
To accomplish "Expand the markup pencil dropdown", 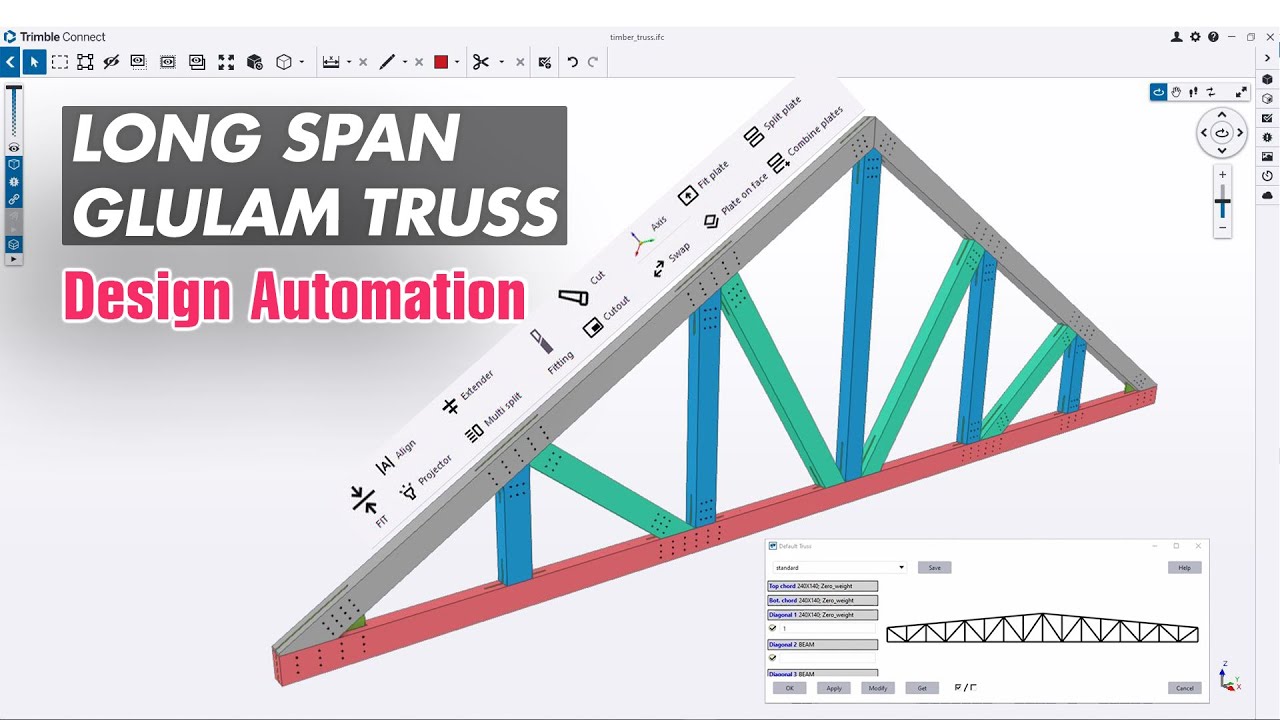I will click(404, 62).
